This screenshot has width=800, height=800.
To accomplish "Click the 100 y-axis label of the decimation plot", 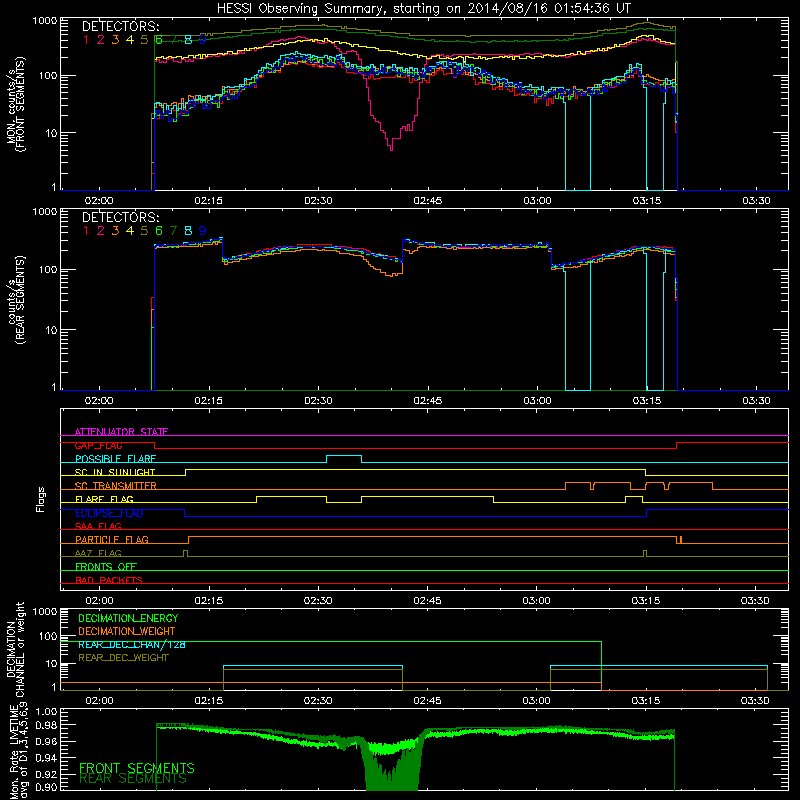I will pos(48,636).
